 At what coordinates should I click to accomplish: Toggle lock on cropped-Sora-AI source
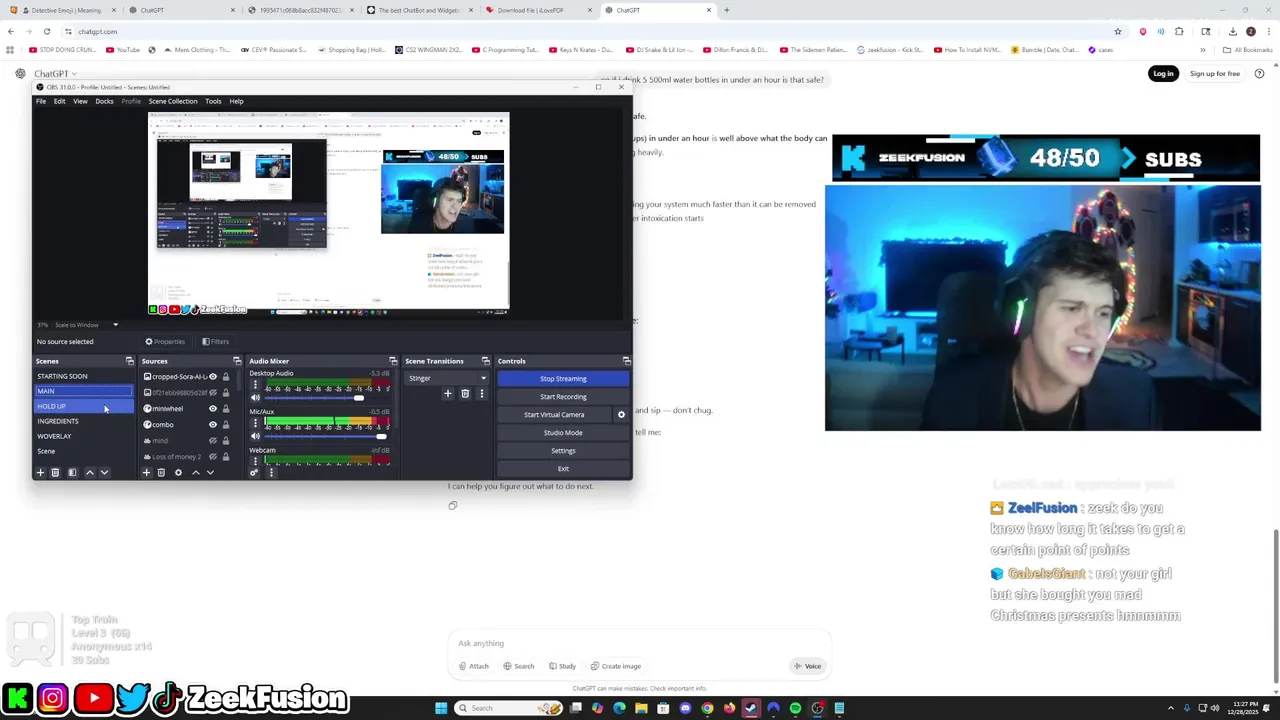(226, 377)
